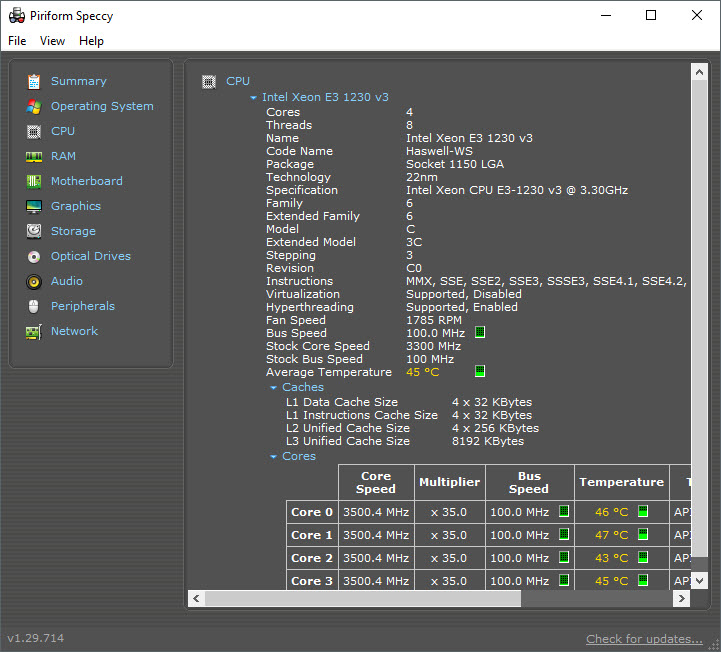This screenshot has height=652, width=721.
Task: Click the 1785 RPM fan speed value
Action: click(x=434, y=320)
